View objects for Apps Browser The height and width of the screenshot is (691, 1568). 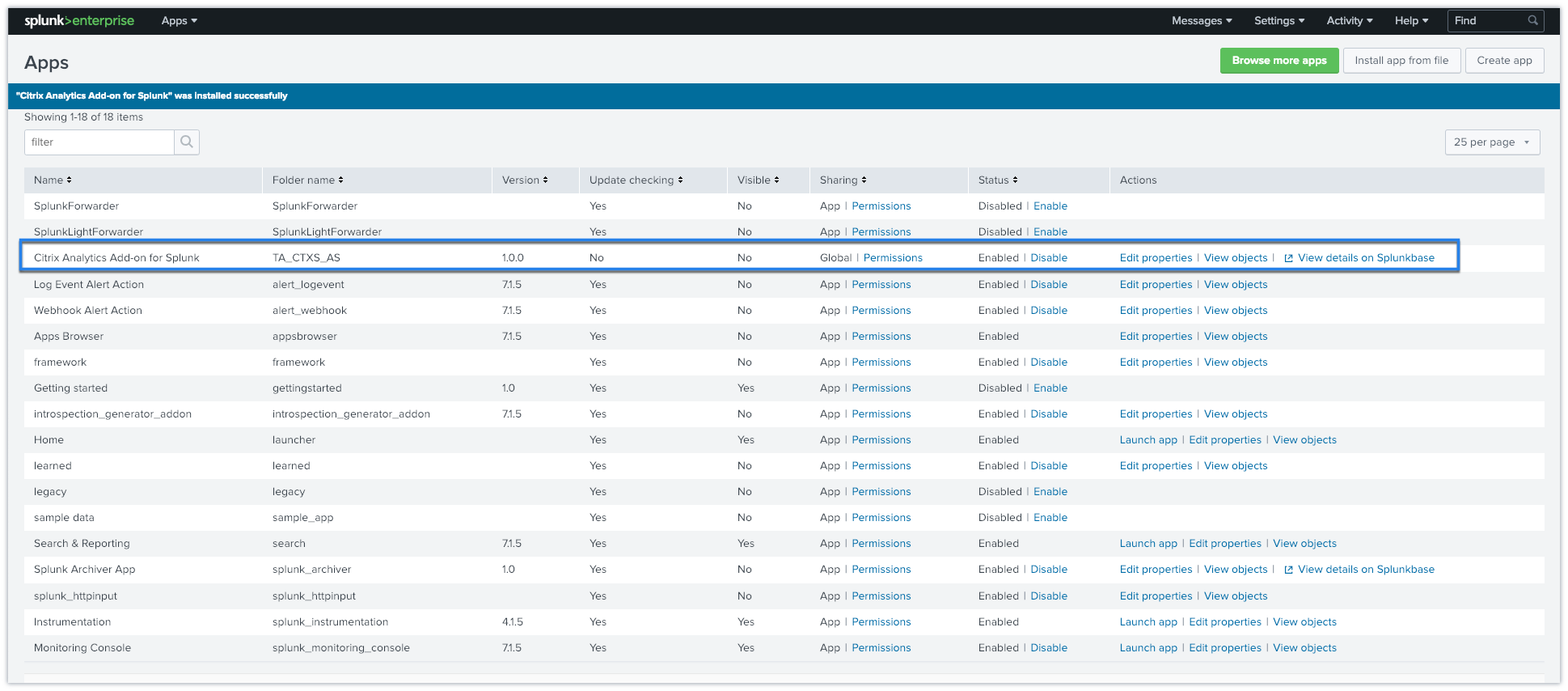coord(1236,337)
